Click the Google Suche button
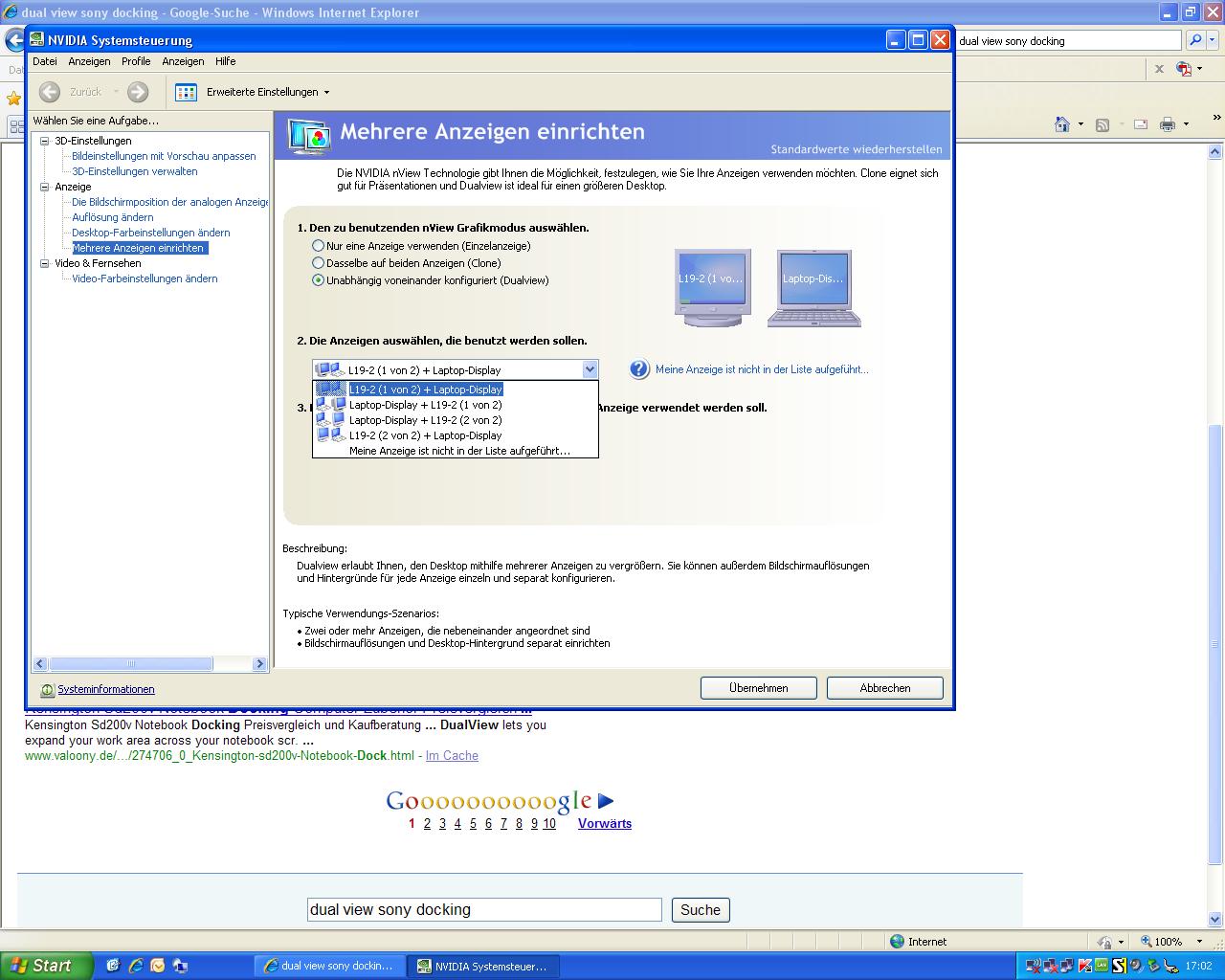This screenshot has width=1225, height=980. click(701, 910)
